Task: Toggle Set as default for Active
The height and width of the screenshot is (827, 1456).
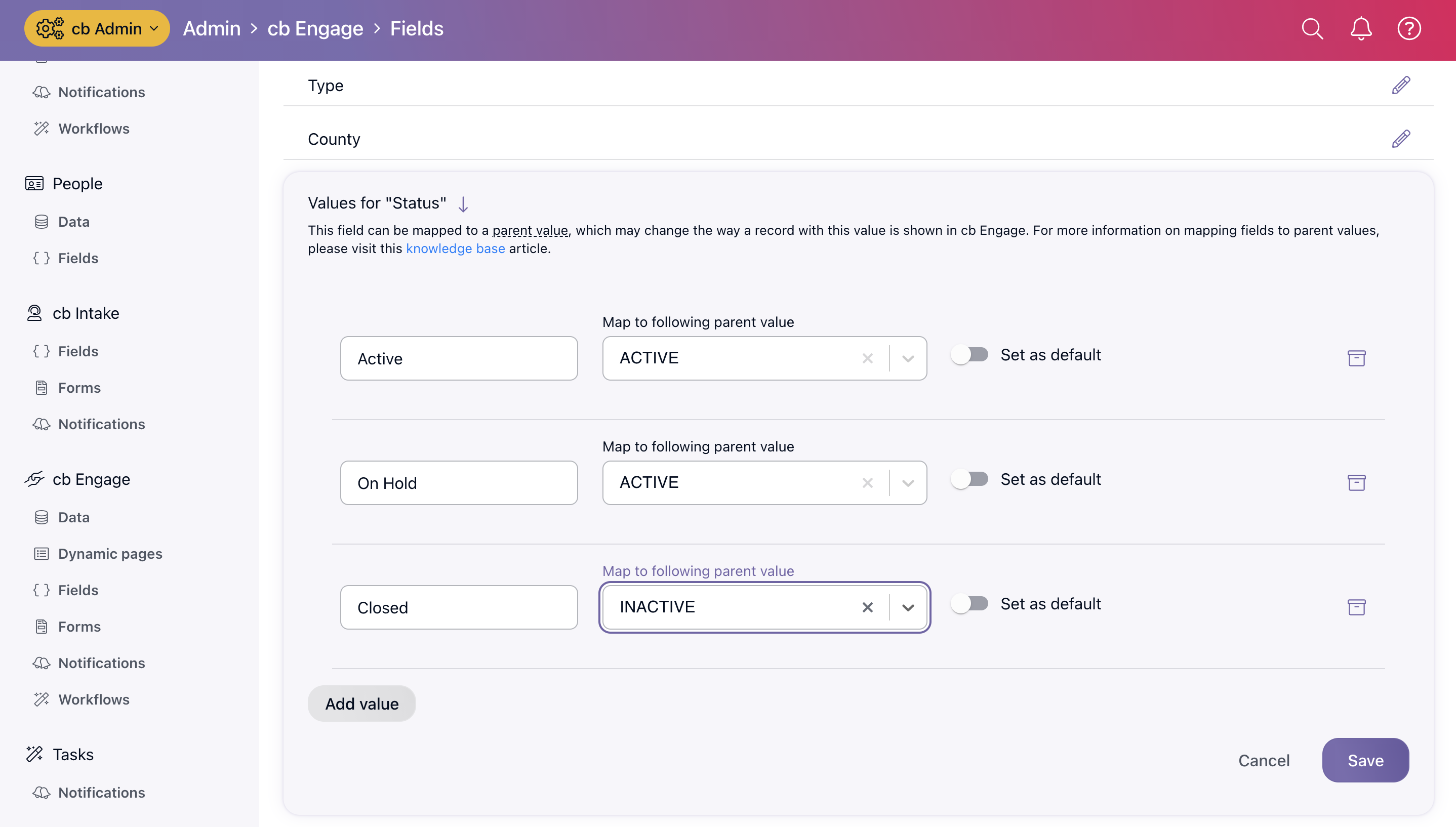Action: pos(969,355)
